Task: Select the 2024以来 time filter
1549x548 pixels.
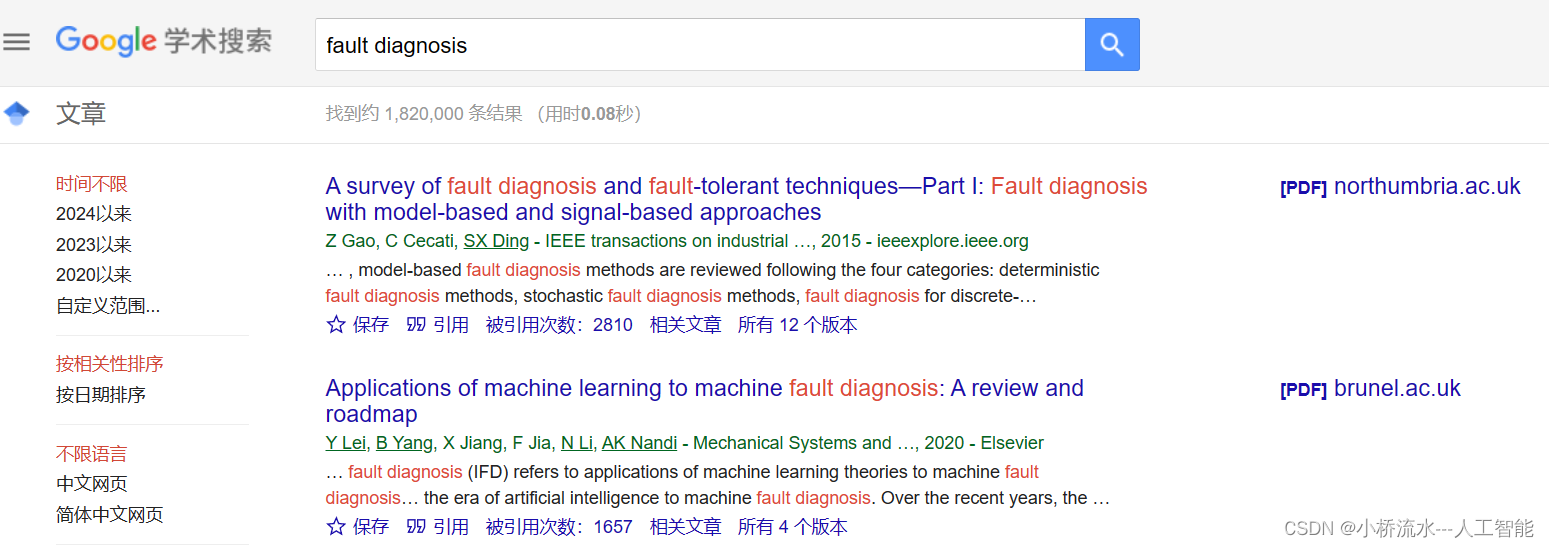Action: 94,214
